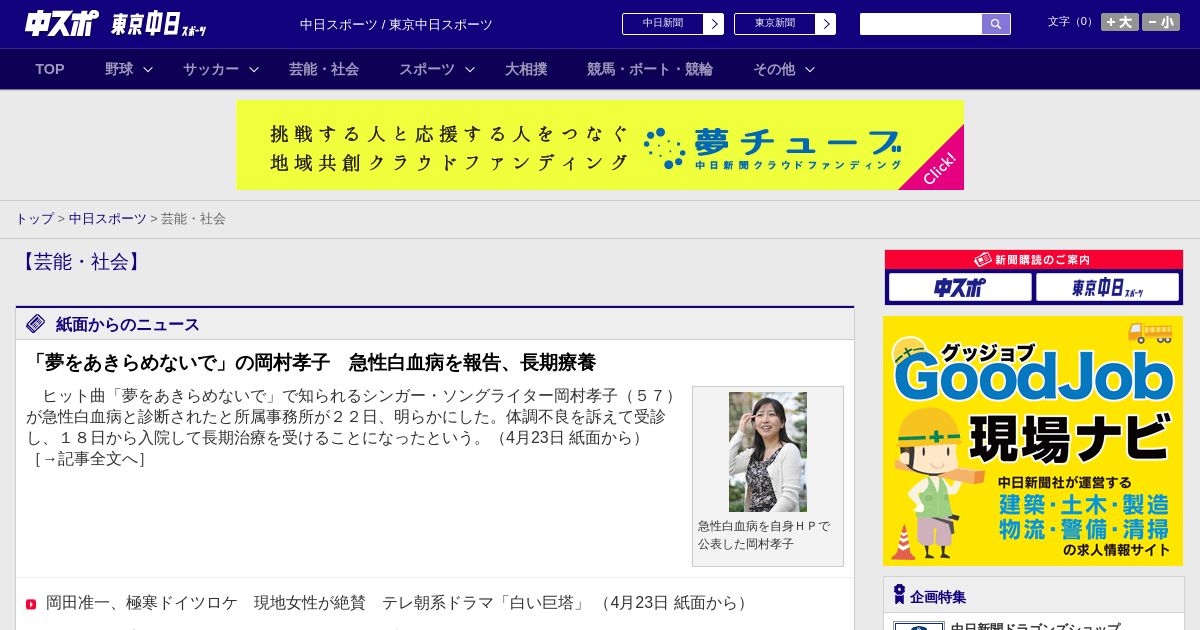
Task: Expand the 野球 dropdown chevron
Action: (148, 69)
